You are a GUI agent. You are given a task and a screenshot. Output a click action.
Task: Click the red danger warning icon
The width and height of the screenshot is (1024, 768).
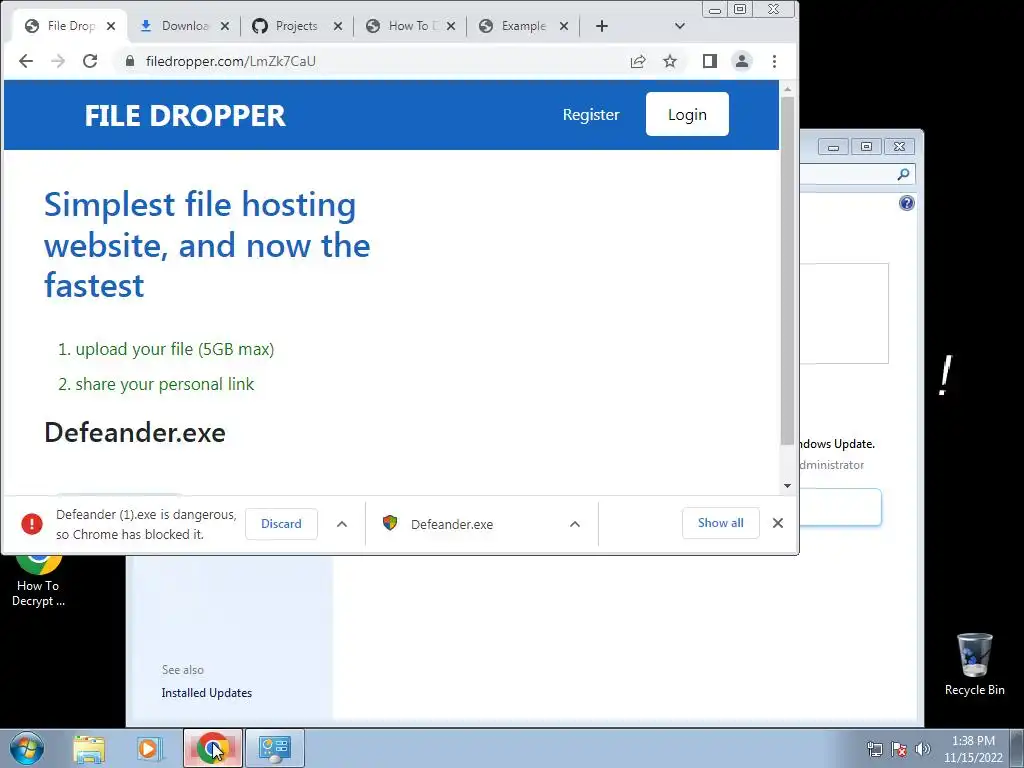pyautogui.click(x=31, y=524)
